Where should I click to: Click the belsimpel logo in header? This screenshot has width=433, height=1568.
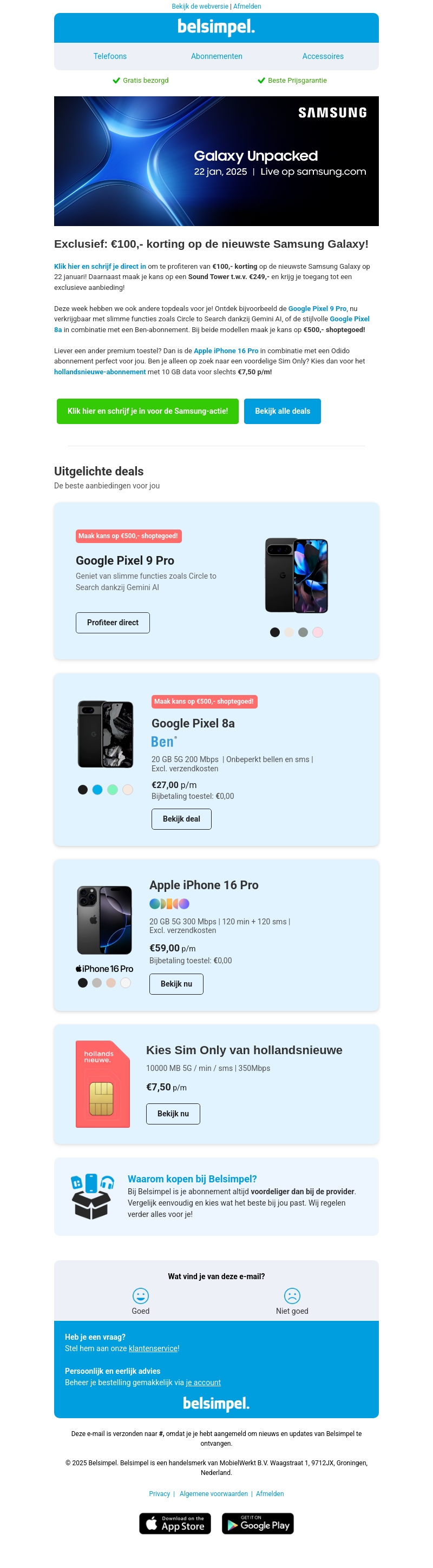click(x=216, y=28)
